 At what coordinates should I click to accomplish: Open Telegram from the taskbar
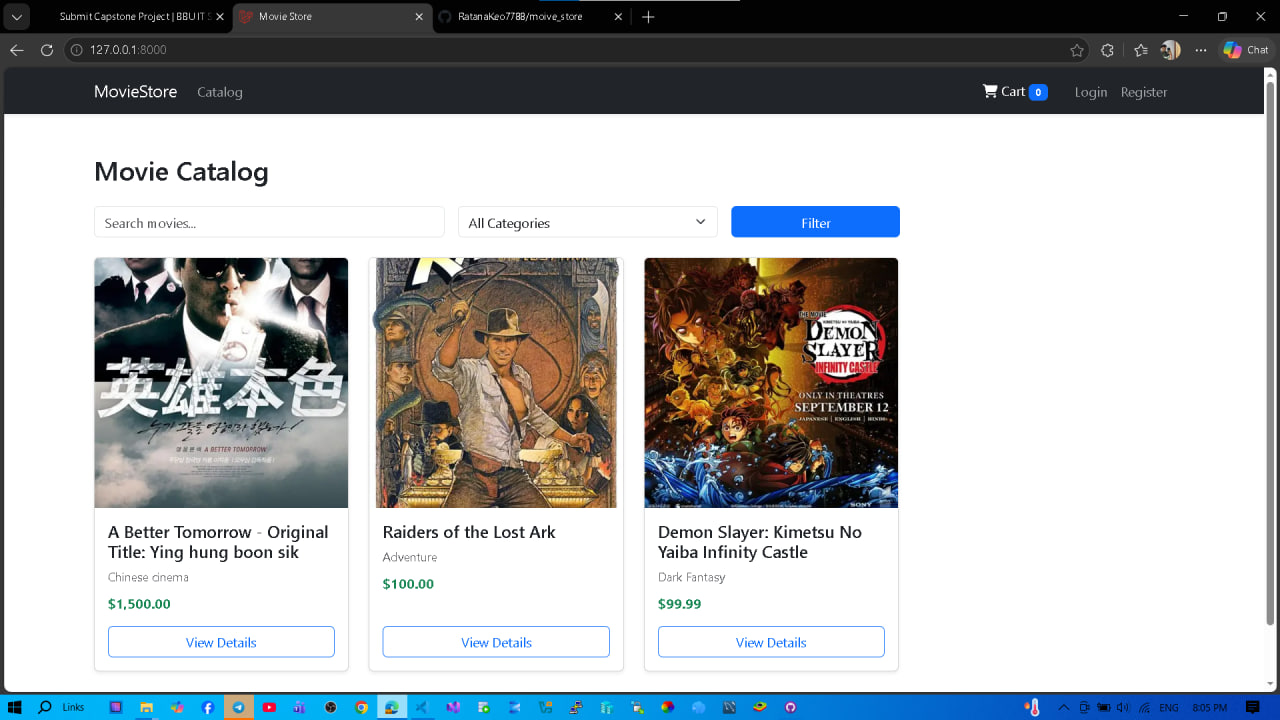tap(238, 707)
